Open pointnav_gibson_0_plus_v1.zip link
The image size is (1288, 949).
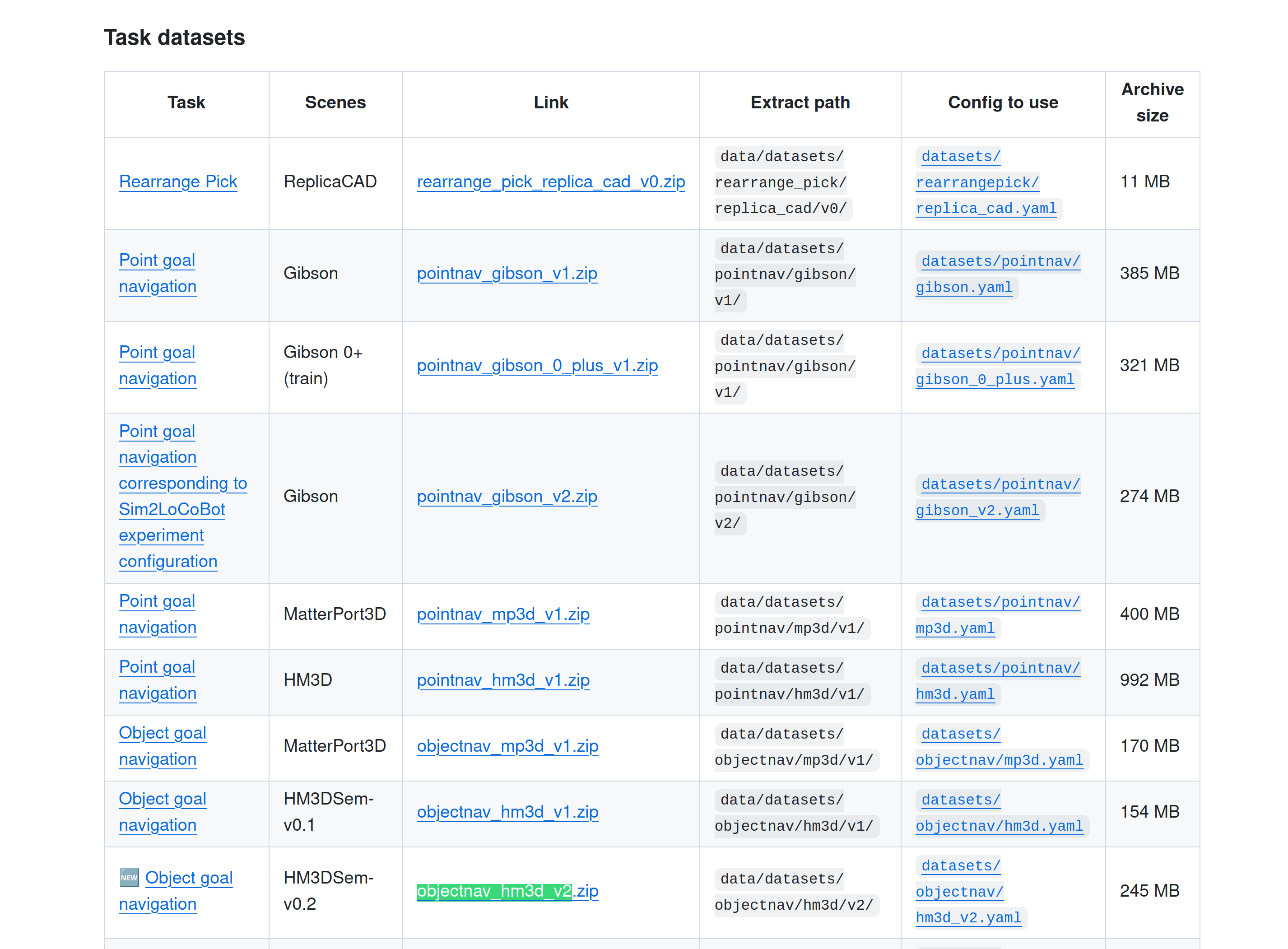[x=537, y=365]
